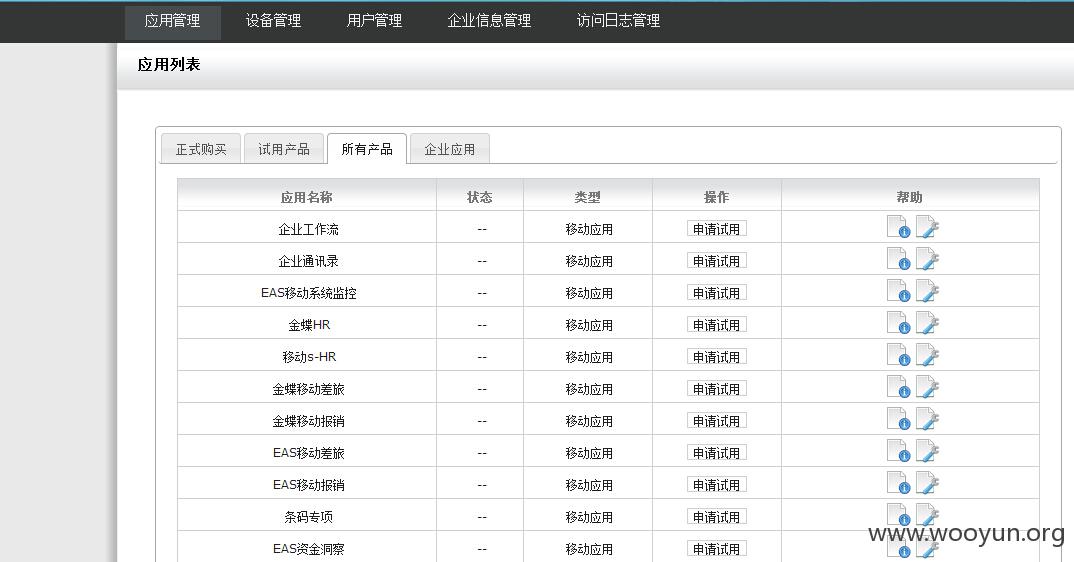
Task: Click 申请试用 for EAS资金洞察
Action: (716, 548)
